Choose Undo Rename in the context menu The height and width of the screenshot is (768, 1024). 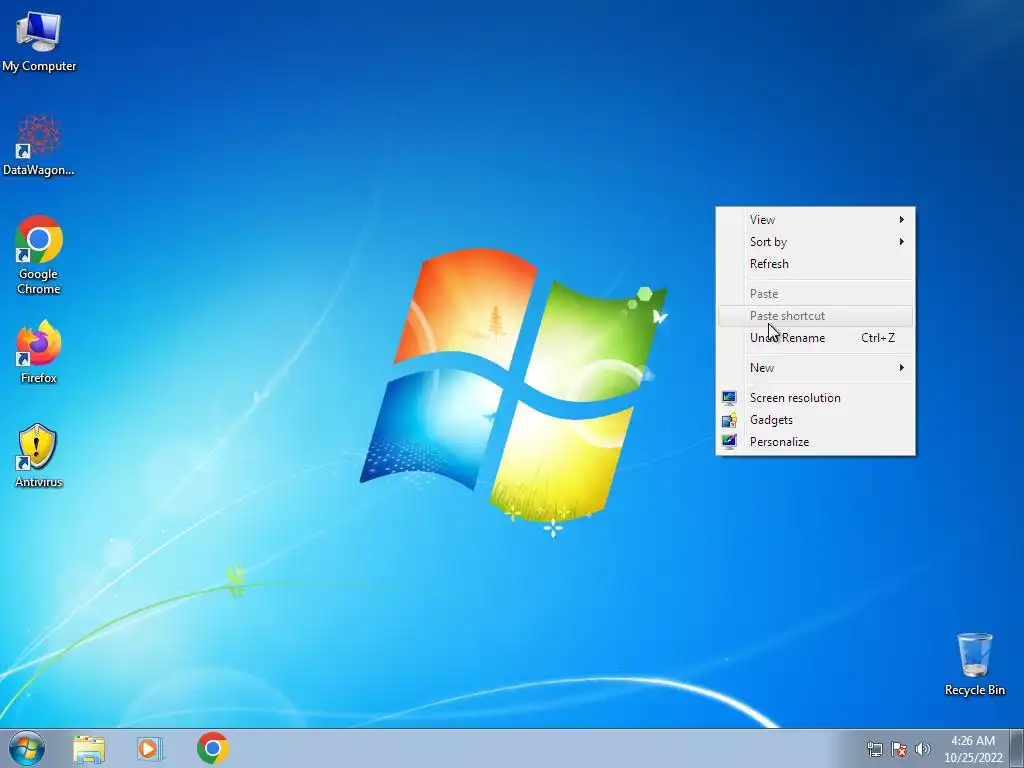click(x=816, y=338)
